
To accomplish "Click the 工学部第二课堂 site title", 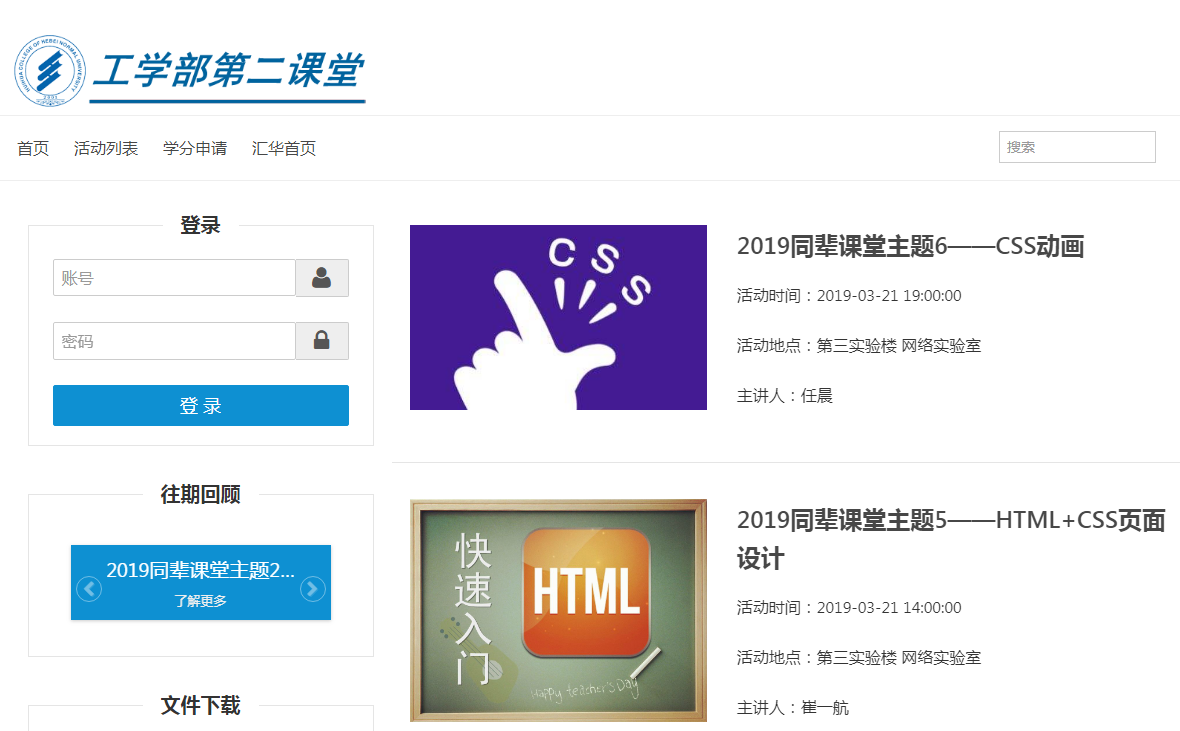I will click(228, 73).
